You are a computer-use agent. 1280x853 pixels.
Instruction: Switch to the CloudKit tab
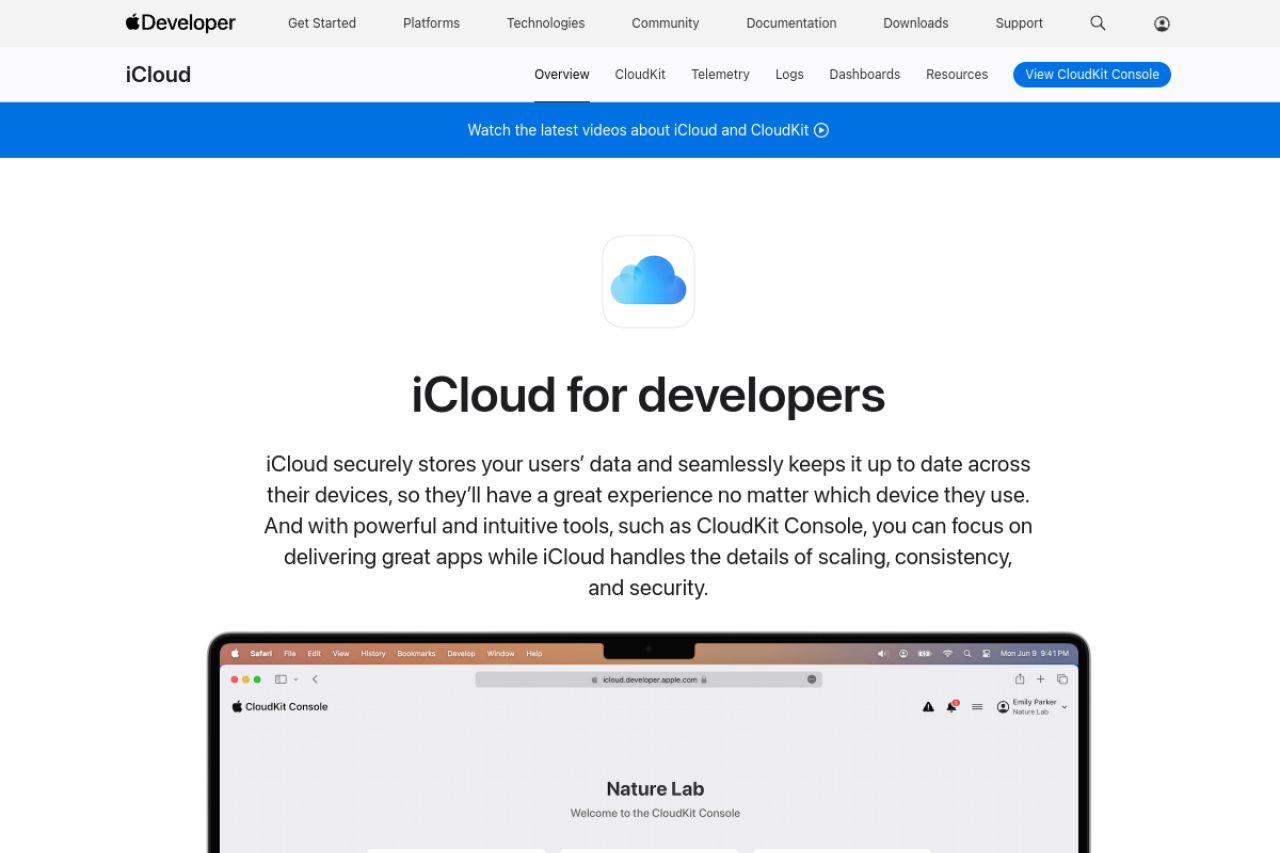click(x=640, y=74)
